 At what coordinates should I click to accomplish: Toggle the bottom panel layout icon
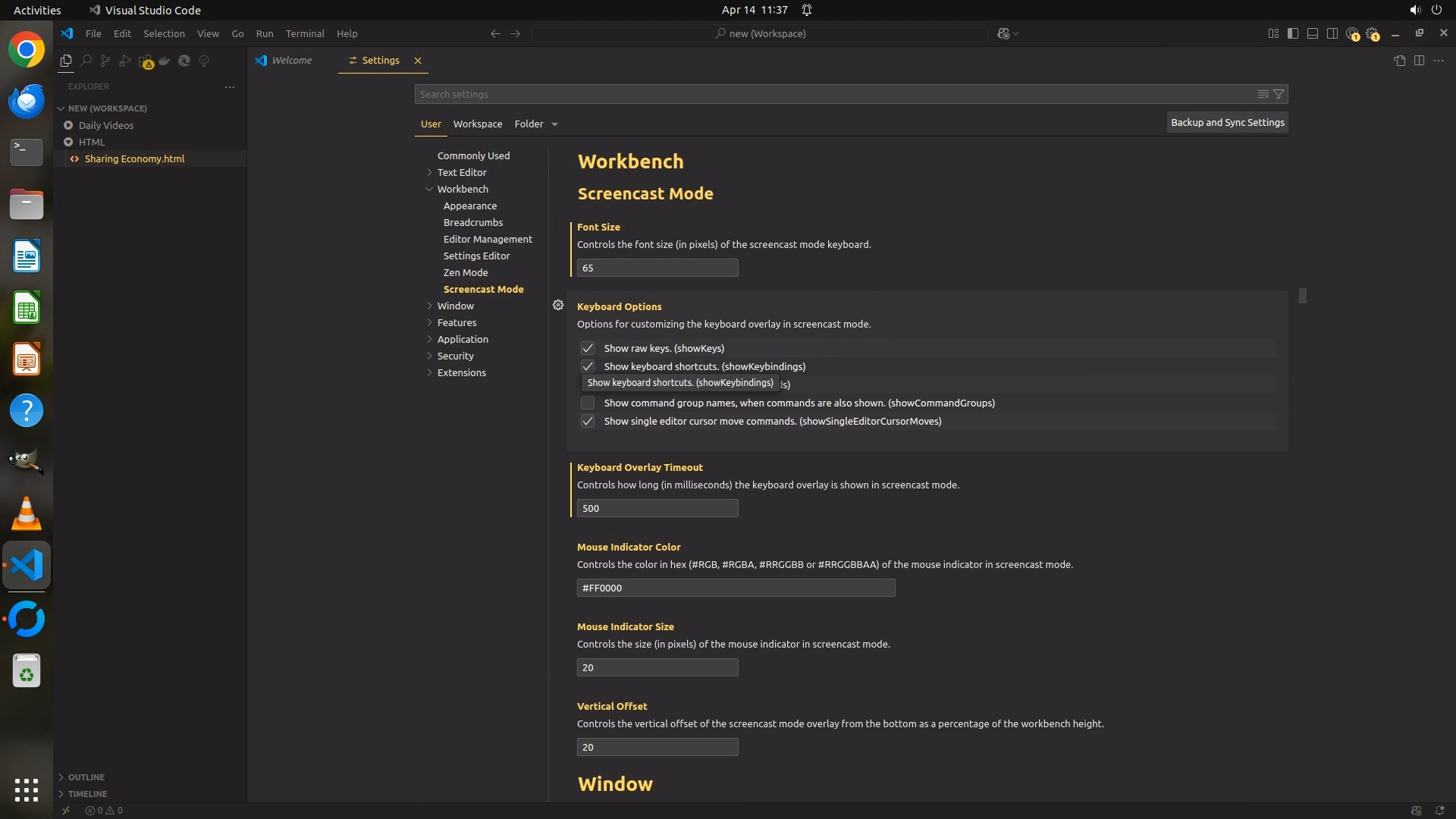tap(1313, 33)
